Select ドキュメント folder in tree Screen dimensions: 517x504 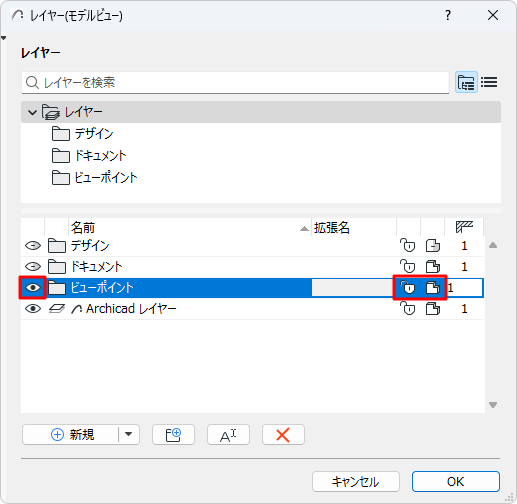(x=101, y=156)
